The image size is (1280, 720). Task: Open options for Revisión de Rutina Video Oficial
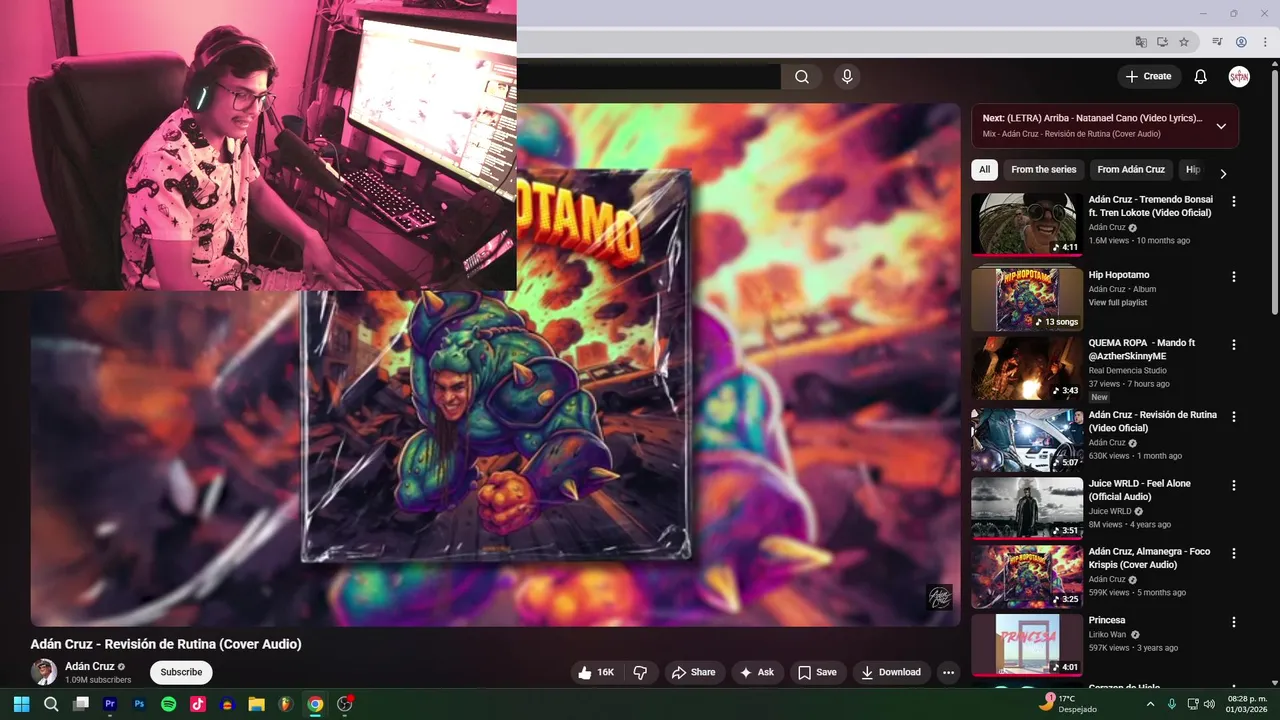point(1234,417)
